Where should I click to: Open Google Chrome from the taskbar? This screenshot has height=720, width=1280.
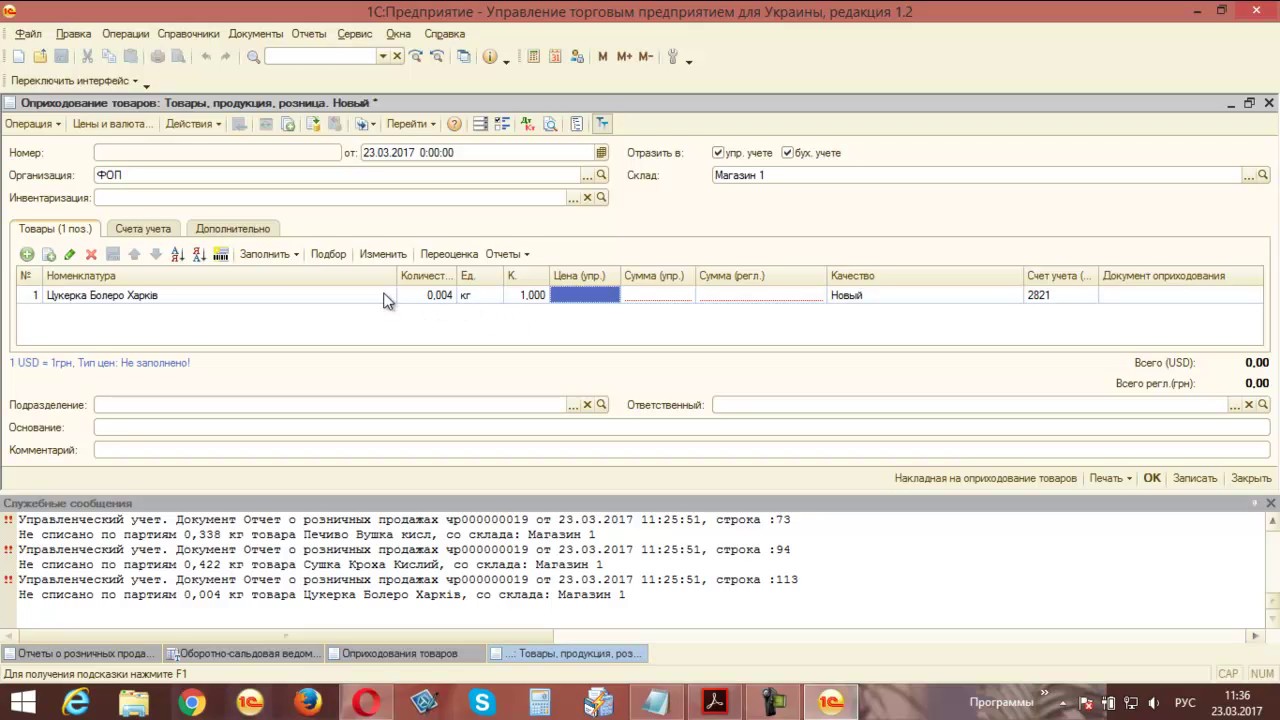tap(192, 703)
